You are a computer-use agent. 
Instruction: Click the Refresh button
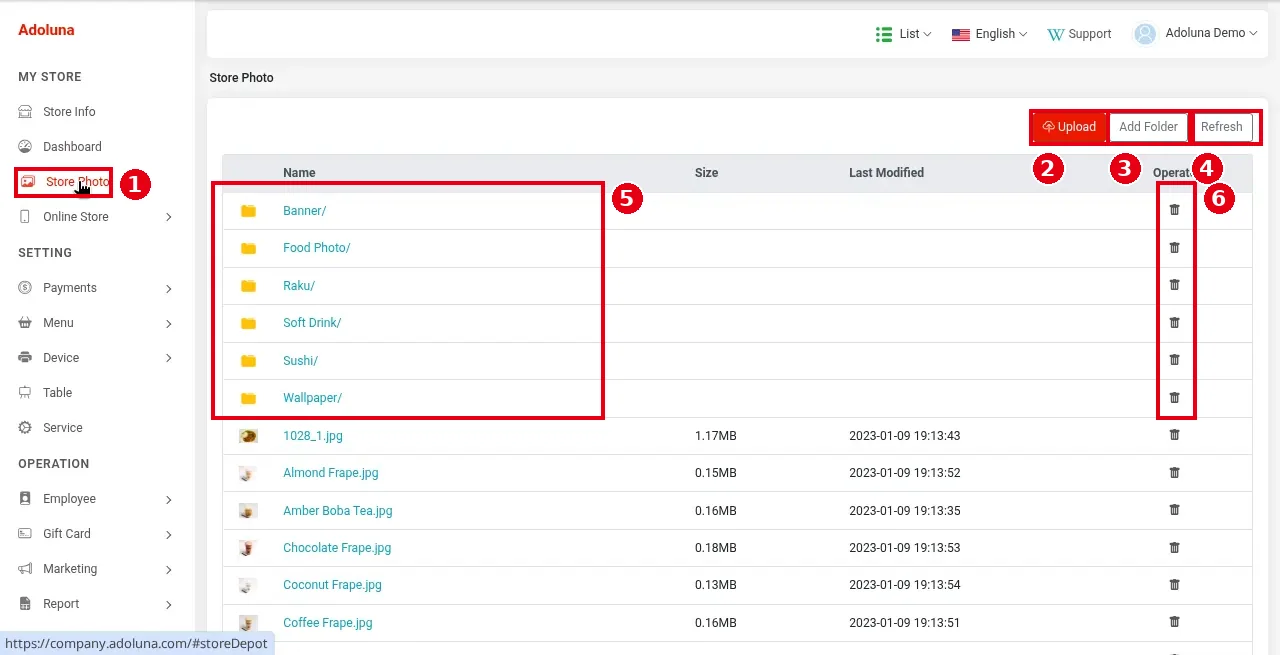pyautogui.click(x=1221, y=127)
